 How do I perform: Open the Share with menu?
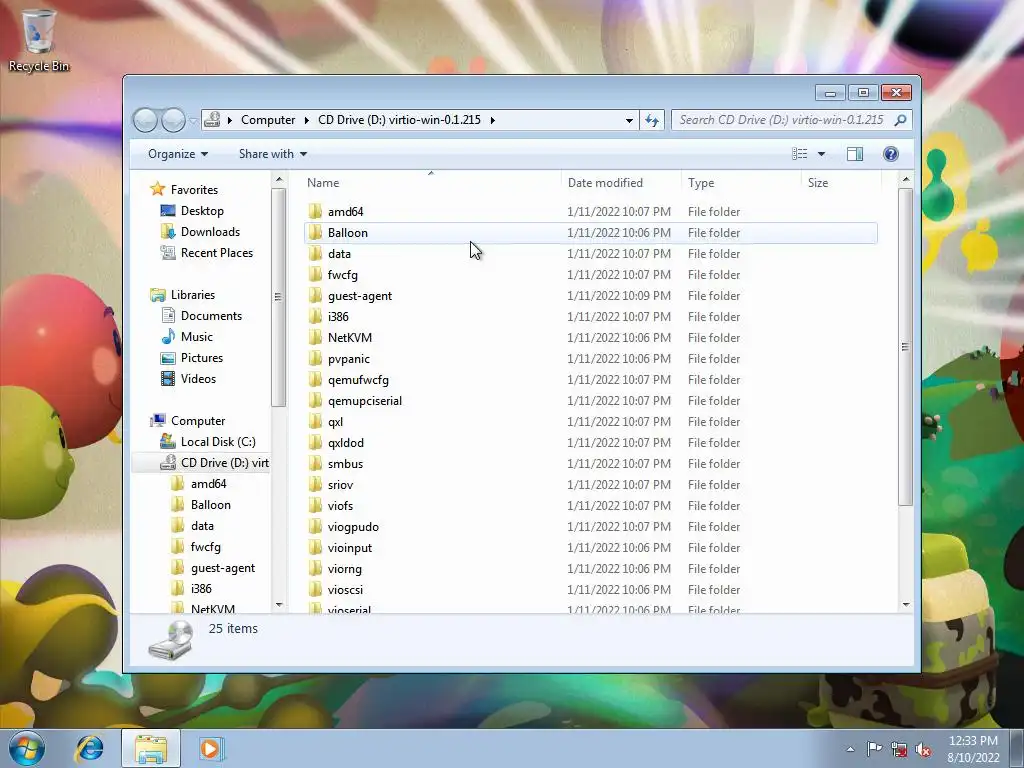[272, 154]
